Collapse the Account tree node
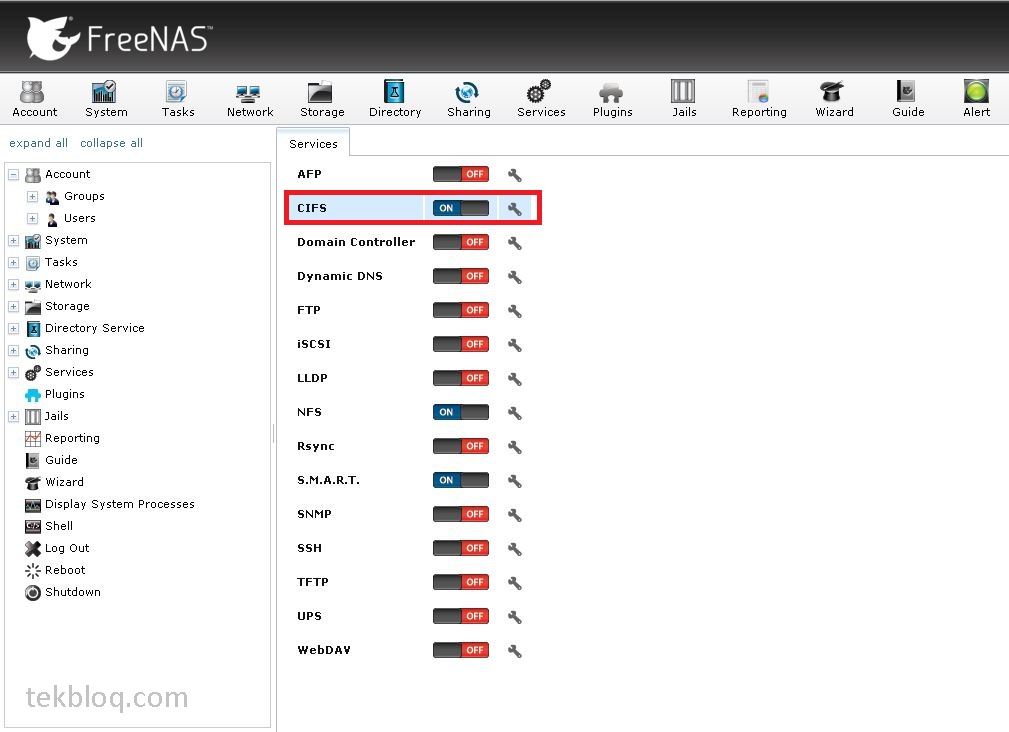1009x732 pixels. (x=14, y=174)
